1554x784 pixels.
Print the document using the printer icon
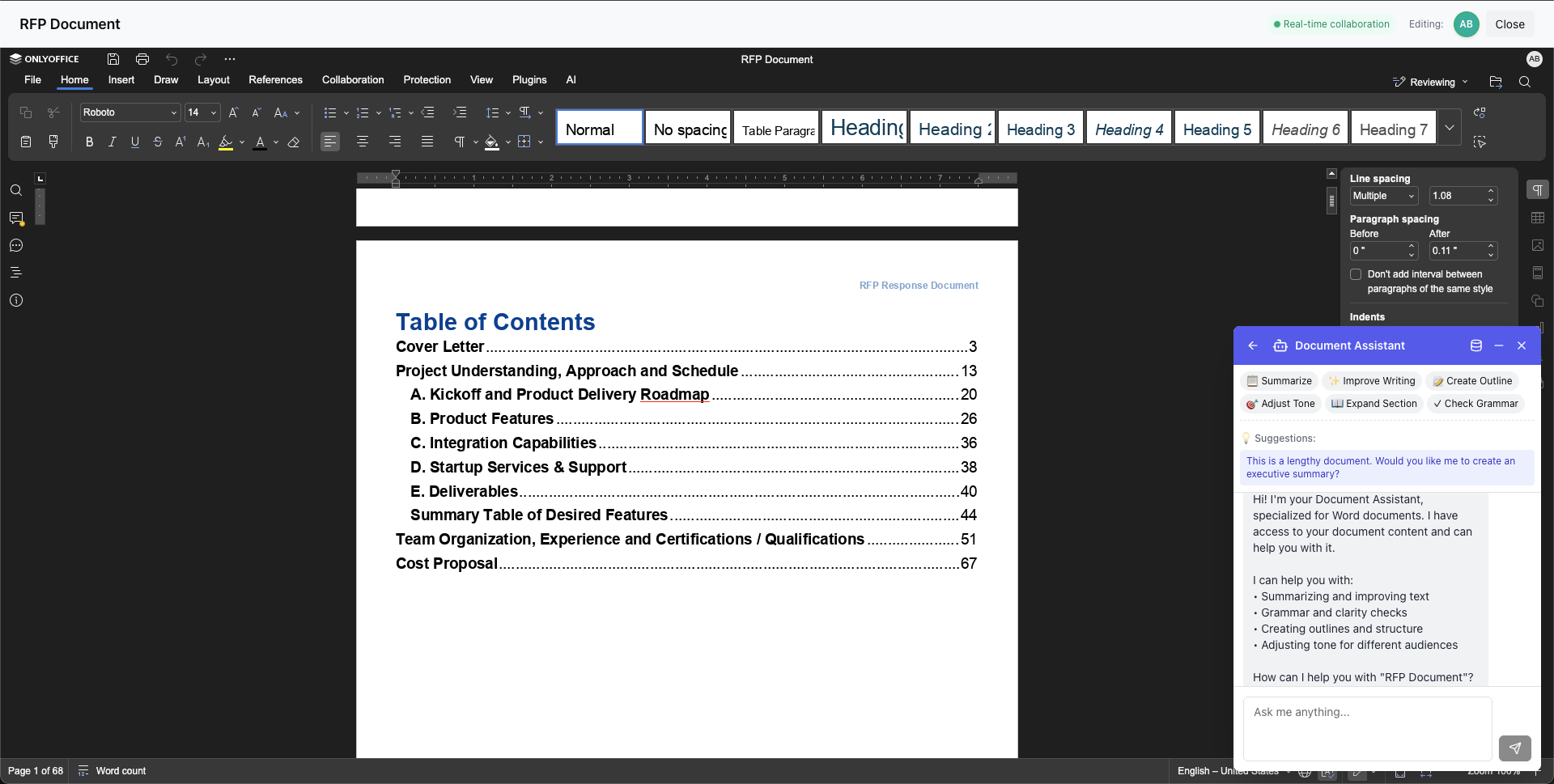point(142,59)
